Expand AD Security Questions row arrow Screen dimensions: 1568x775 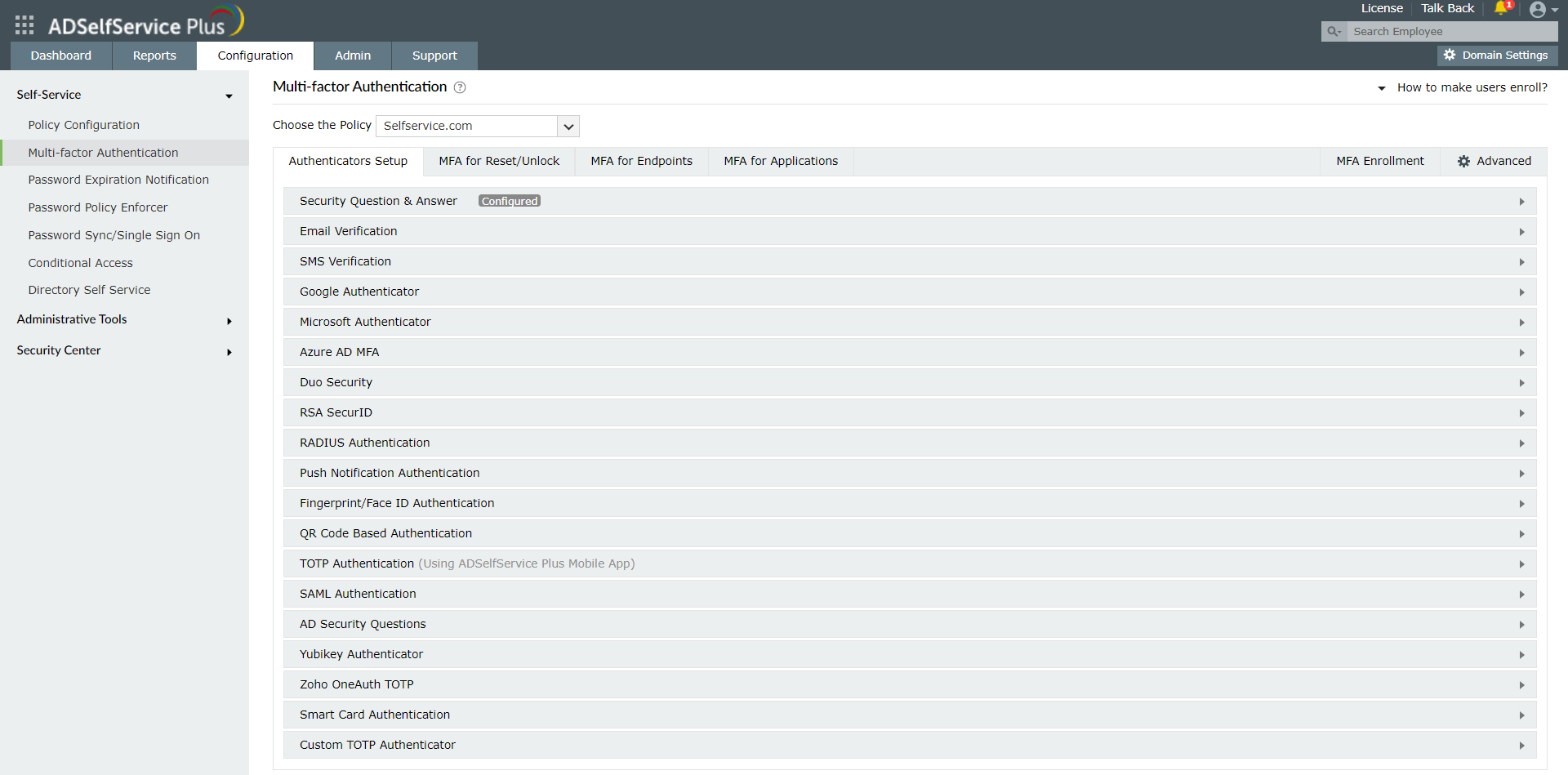click(1522, 625)
